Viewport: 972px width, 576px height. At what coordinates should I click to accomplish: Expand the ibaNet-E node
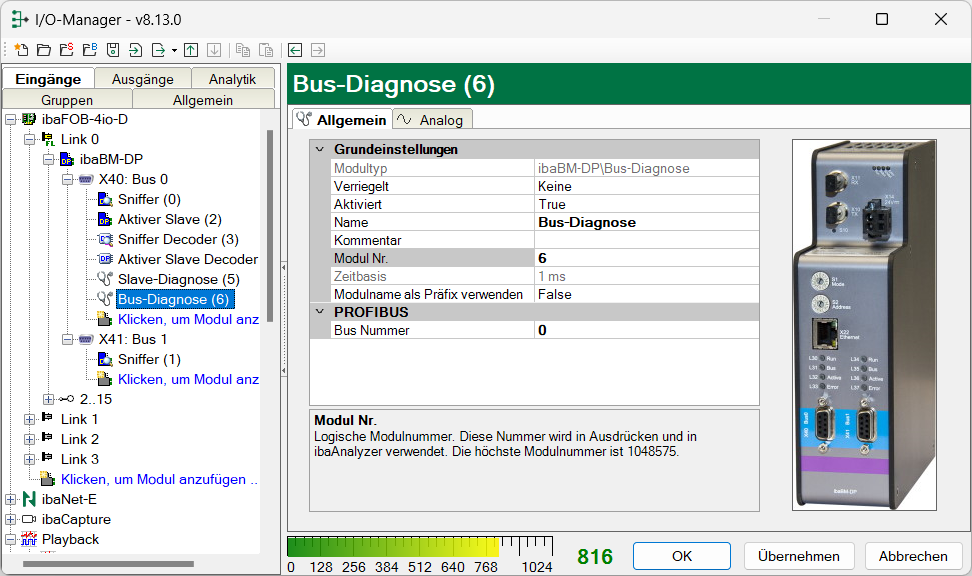point(11,499)
